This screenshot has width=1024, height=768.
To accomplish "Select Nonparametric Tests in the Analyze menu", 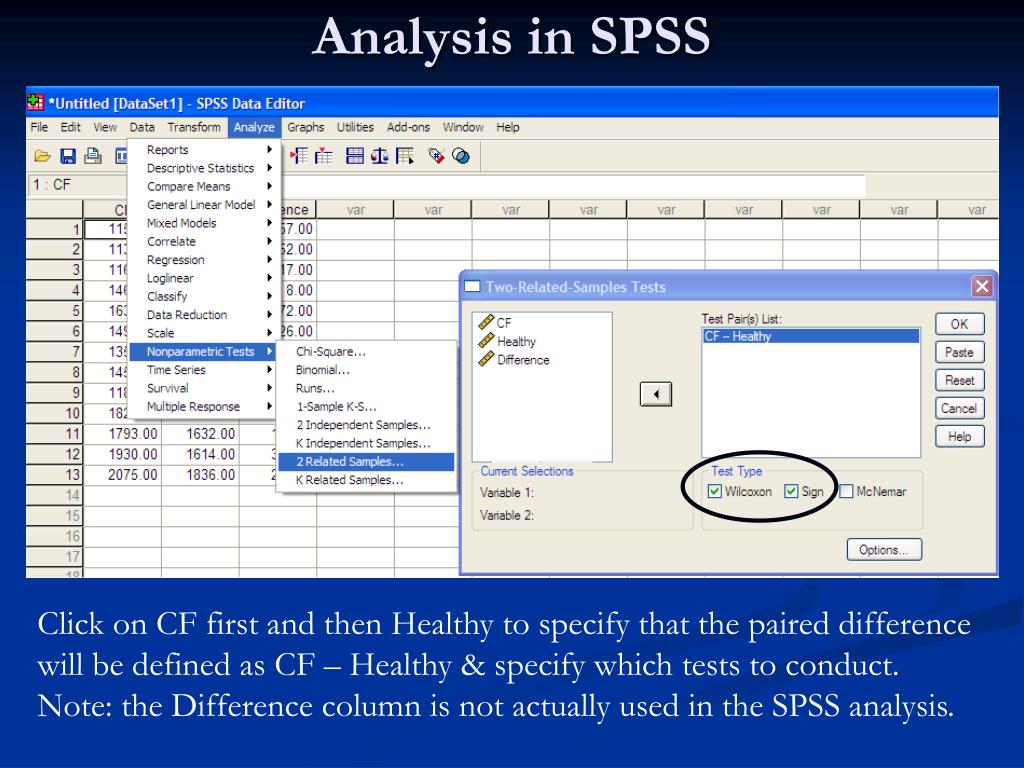I will tap(204, 351).
